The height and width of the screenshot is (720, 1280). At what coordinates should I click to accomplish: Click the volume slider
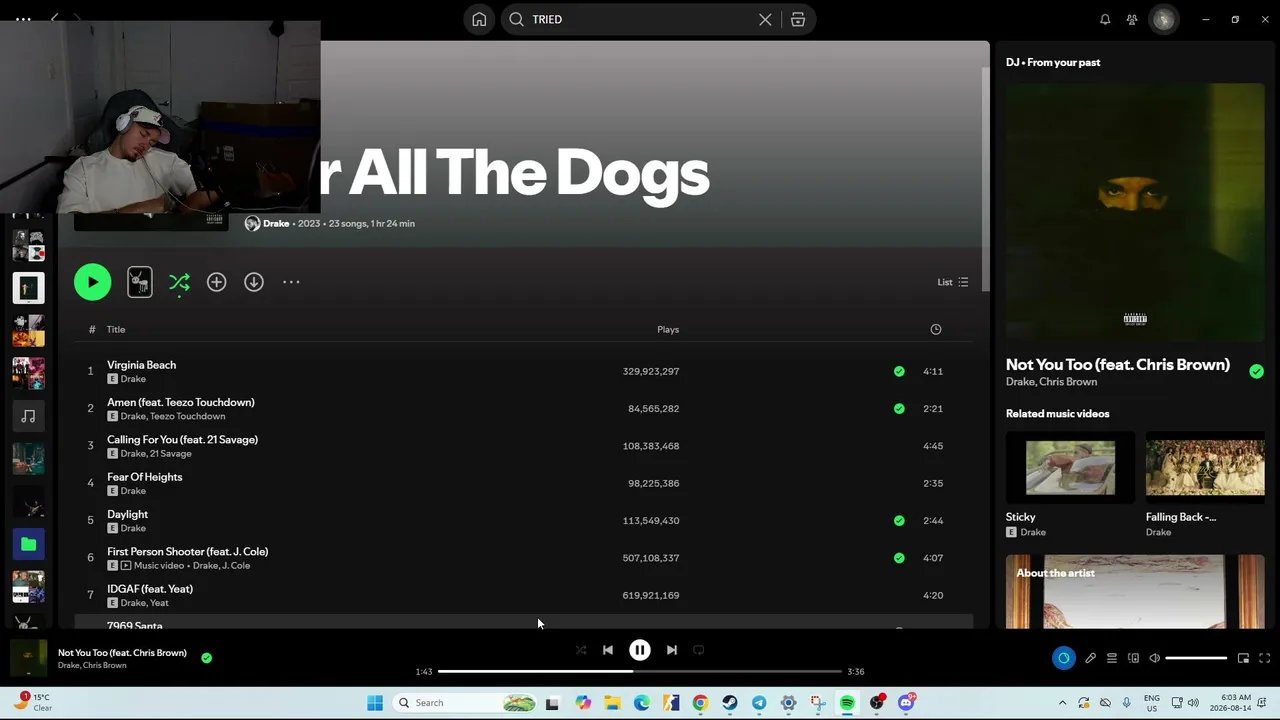[x=1196, y=658]
